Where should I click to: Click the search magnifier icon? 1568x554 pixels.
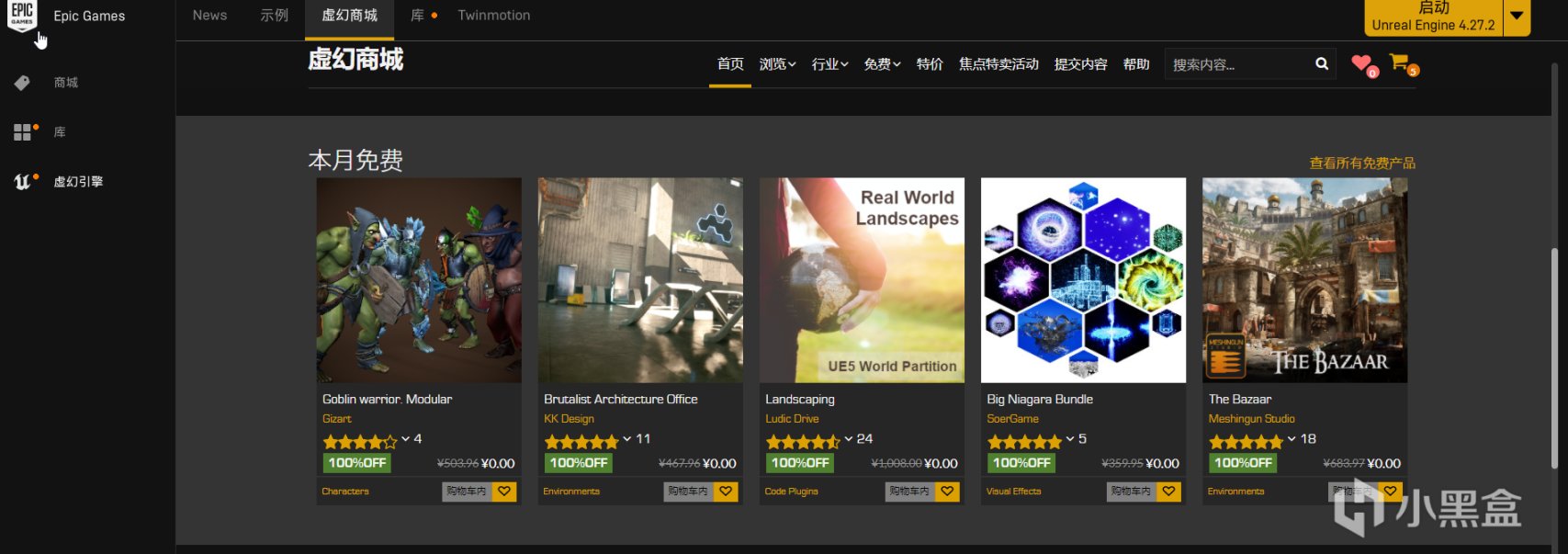point(1322,63)
